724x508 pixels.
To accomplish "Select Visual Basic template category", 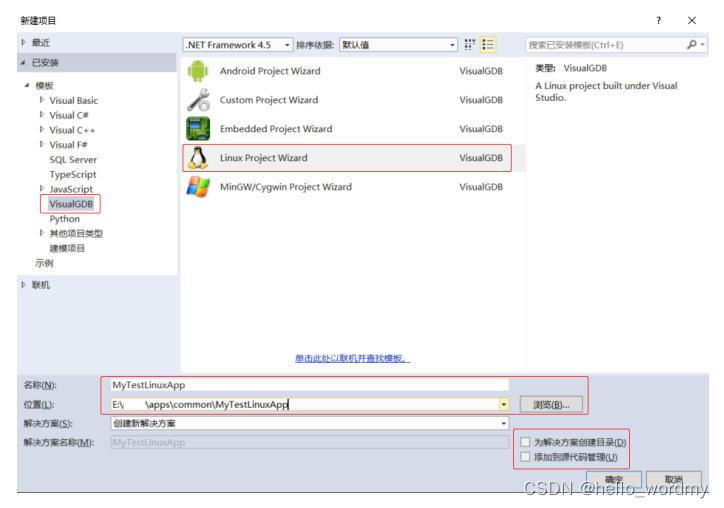I will click(x=73, y=101).
